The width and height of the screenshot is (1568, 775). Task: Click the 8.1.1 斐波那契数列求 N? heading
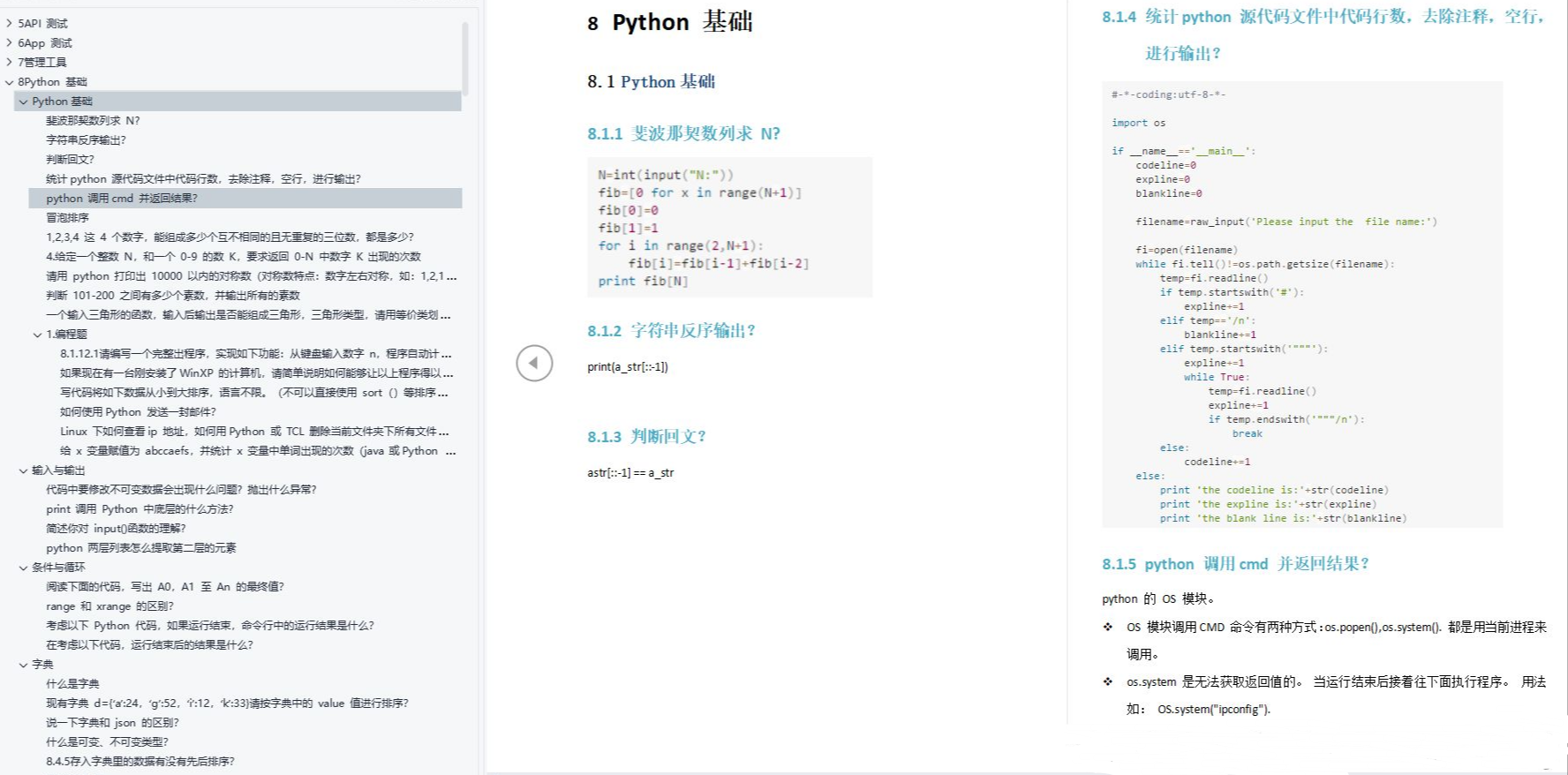point(684,134)
